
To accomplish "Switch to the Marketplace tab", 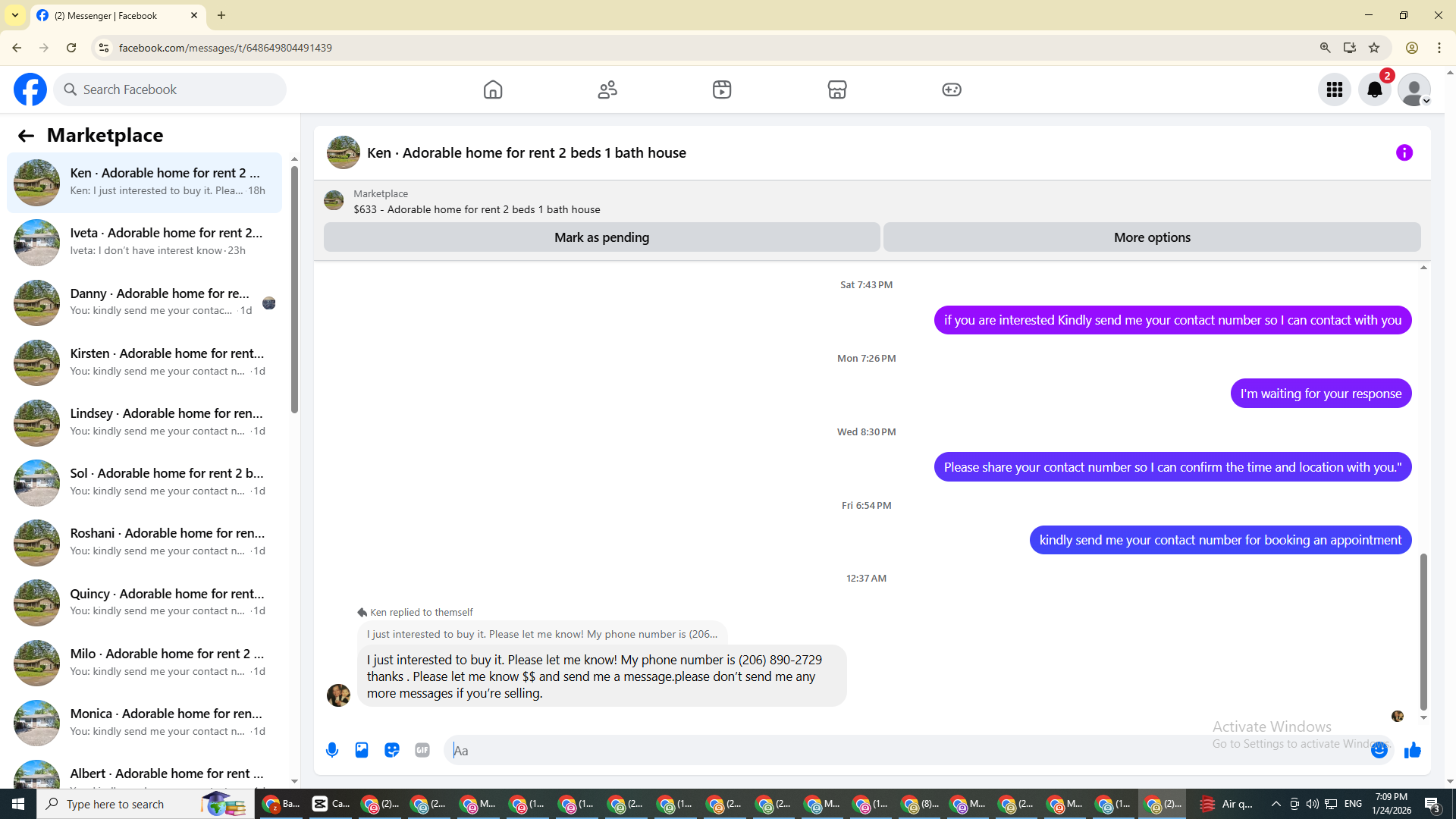I will [x=836, y=89].
